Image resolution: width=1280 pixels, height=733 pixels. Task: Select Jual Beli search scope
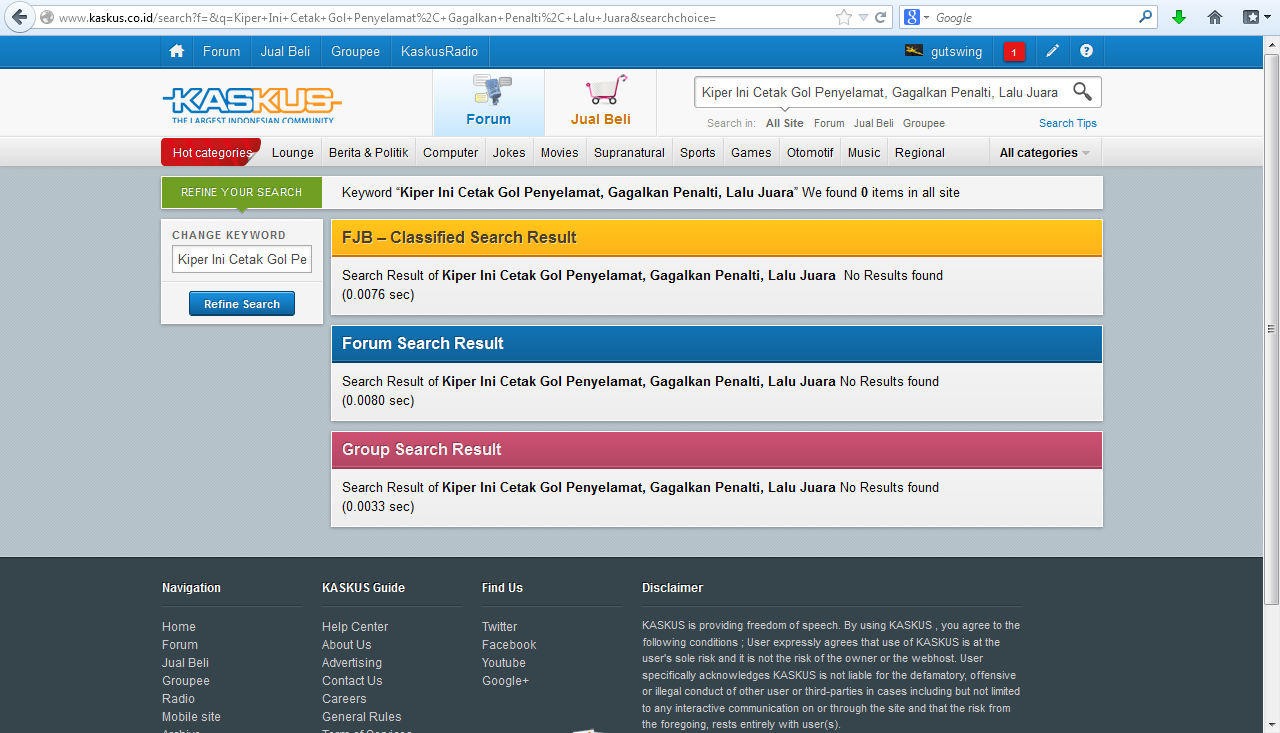pyautogui.click(x=874, y=123)
